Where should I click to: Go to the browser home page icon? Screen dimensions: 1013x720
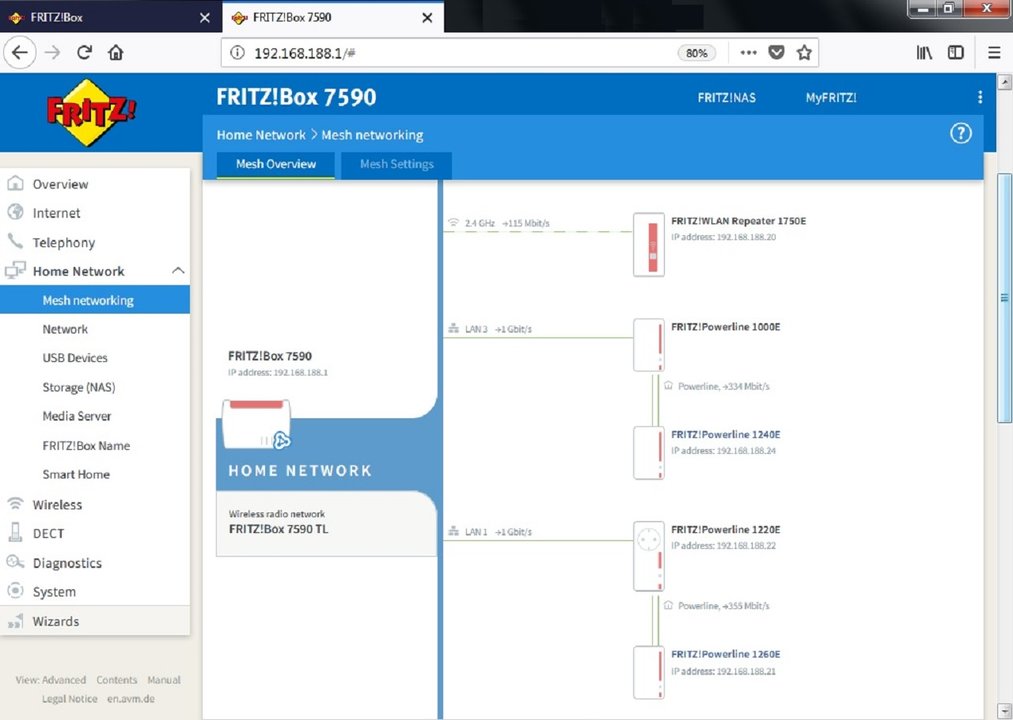(116, 52)
